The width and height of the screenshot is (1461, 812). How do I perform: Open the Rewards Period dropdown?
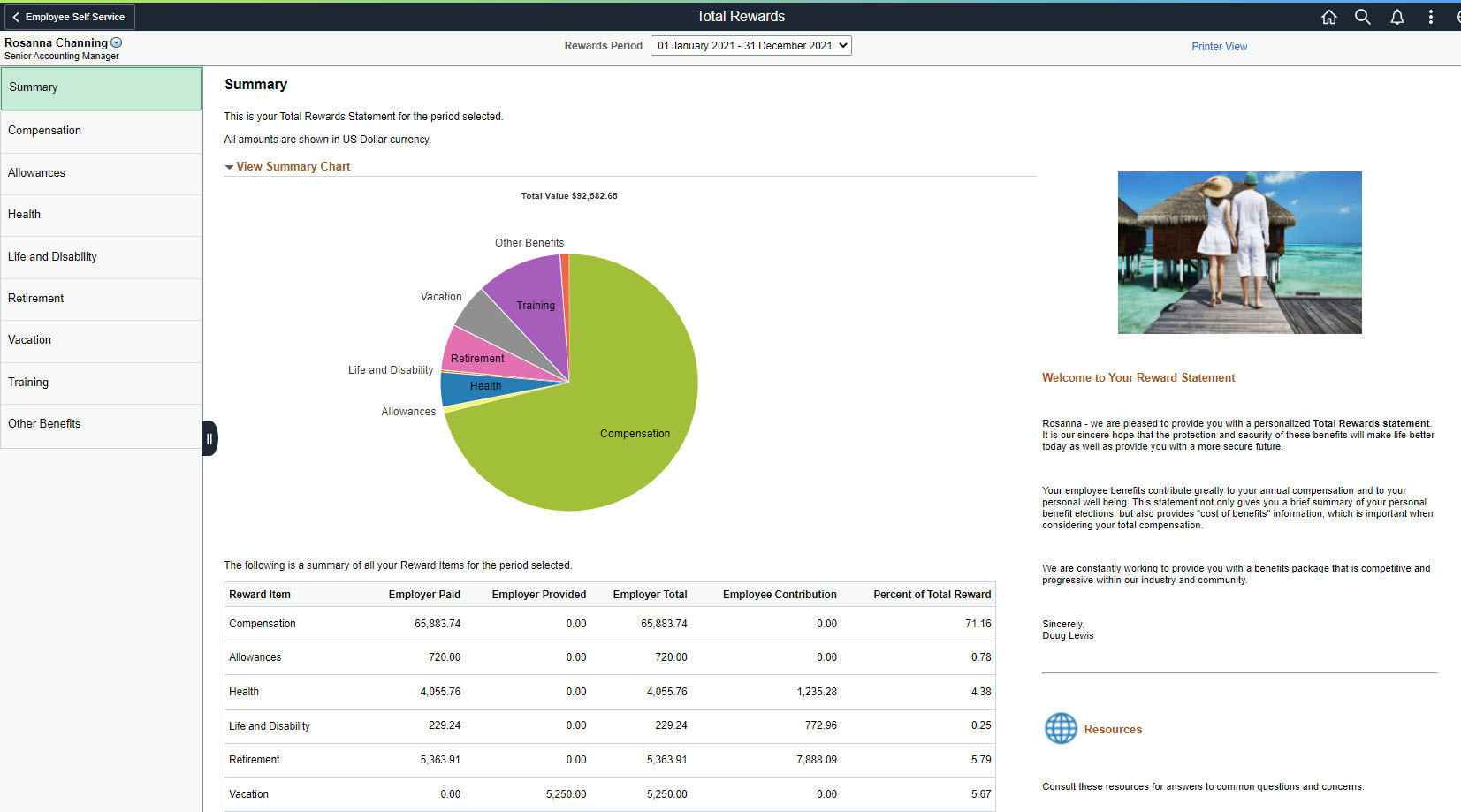pyautogui.click(x=750, y=46)
